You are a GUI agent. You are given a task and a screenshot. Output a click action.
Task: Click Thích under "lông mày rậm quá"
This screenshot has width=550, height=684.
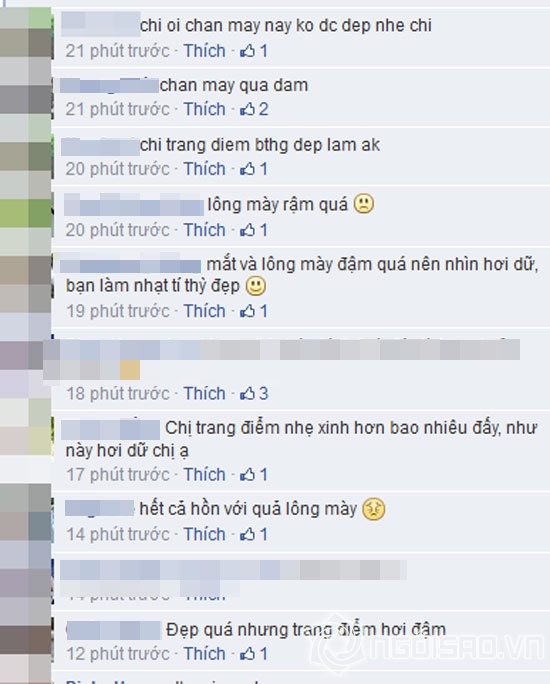point(204,230)
